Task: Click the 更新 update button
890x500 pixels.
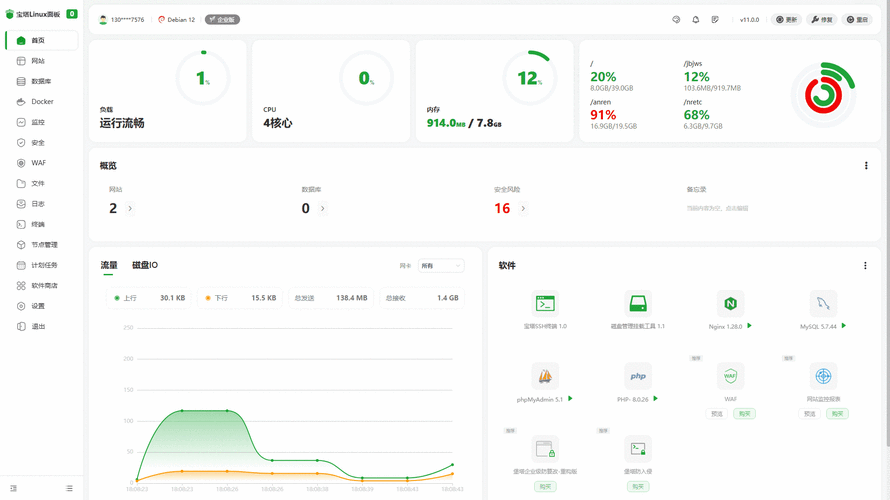Action: click(x=787, y=20)
